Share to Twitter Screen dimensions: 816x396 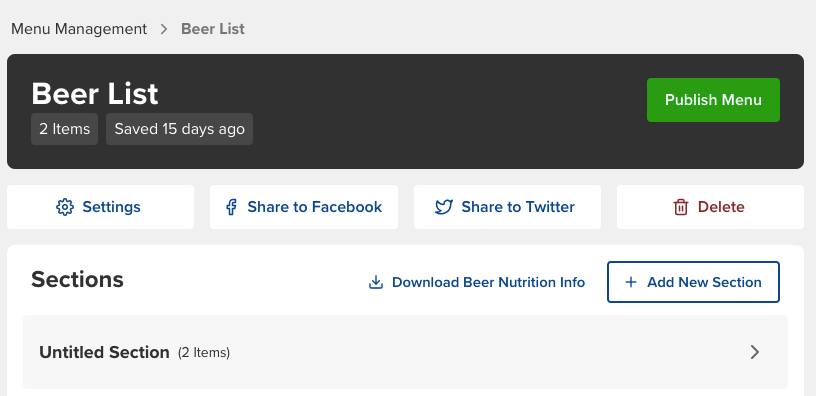pos(507,207)
